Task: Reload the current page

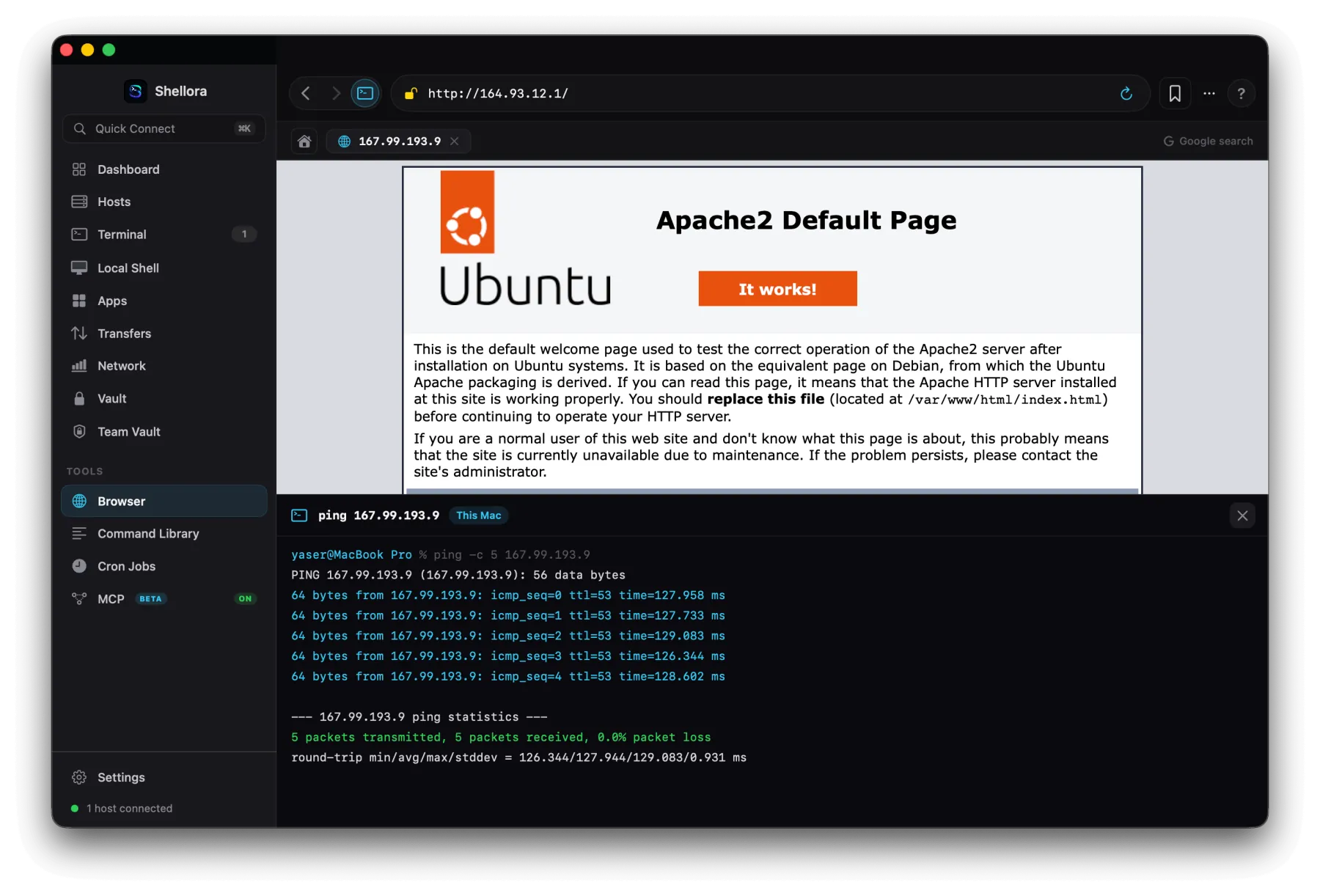Action: pyautogui.click(x=1126, y=93)
